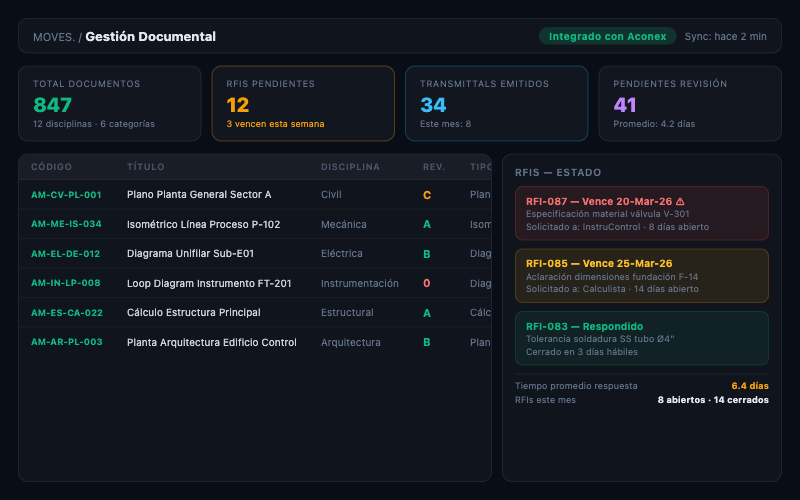The image size is (800, 500).
Task: Click the Integrado con Aconex badge
Action: [607, 36]
